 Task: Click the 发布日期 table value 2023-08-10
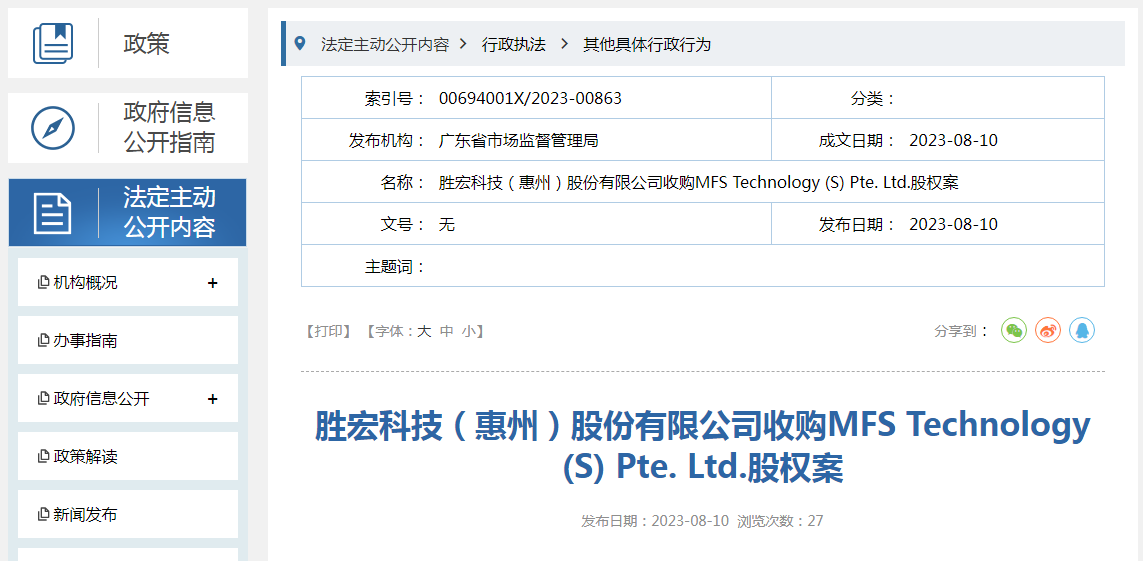[x=953, y=224]
